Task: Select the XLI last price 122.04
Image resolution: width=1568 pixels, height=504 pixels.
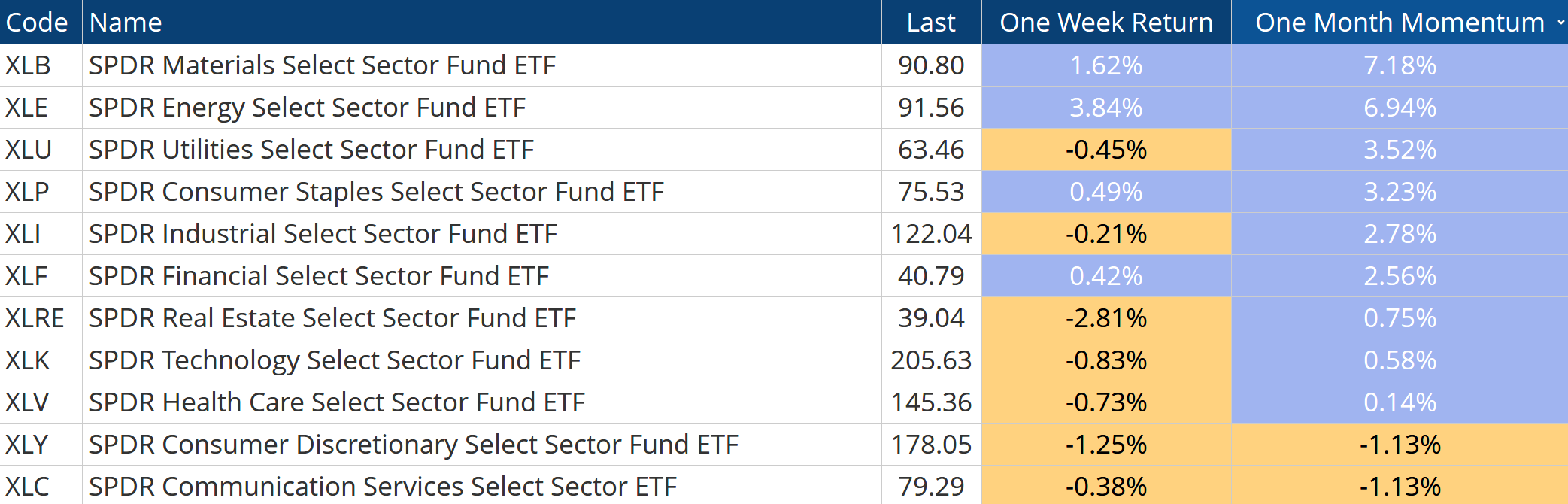Action: coord(931,234)
